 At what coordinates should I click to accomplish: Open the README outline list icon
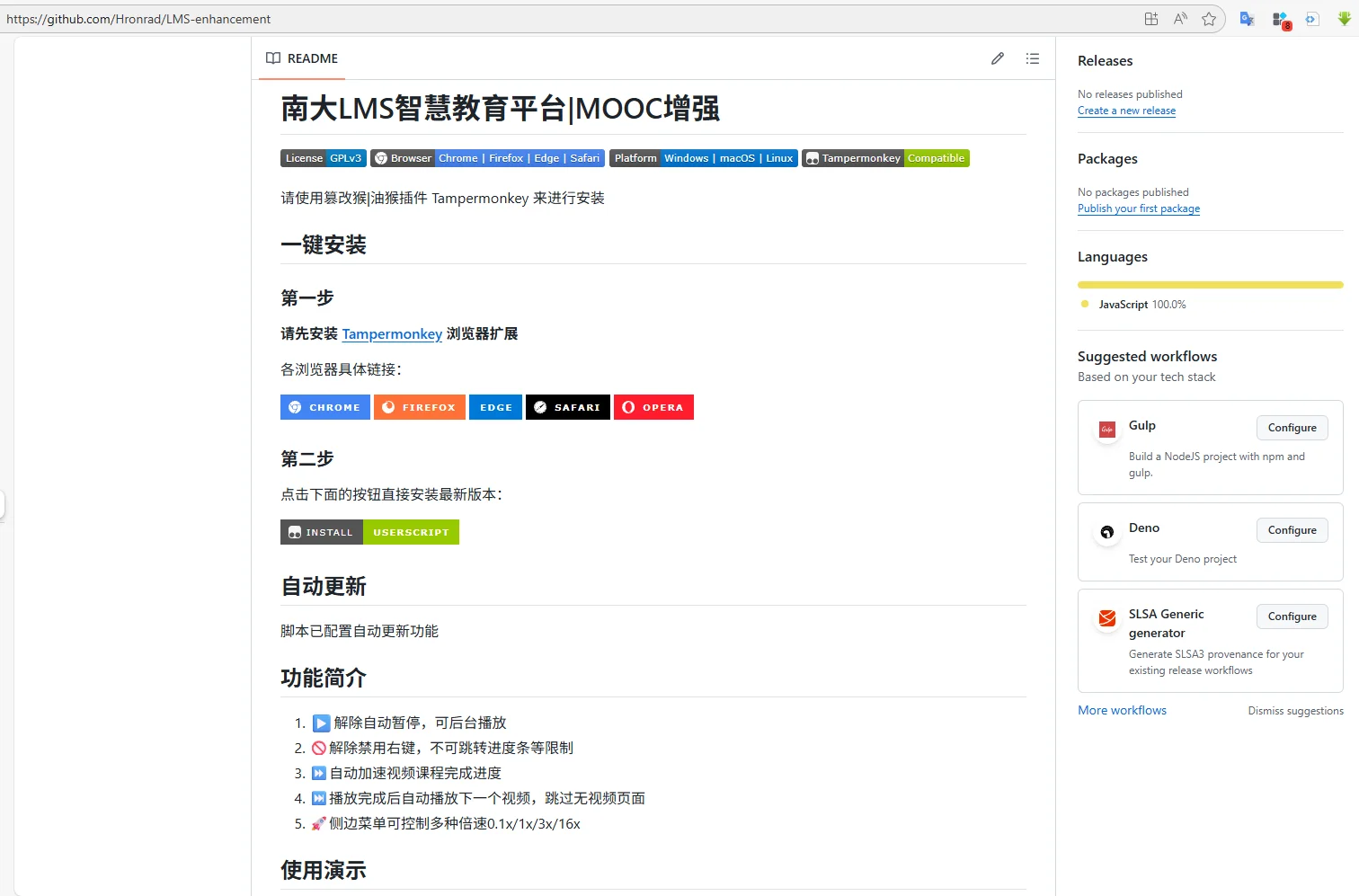(1032, 58)
